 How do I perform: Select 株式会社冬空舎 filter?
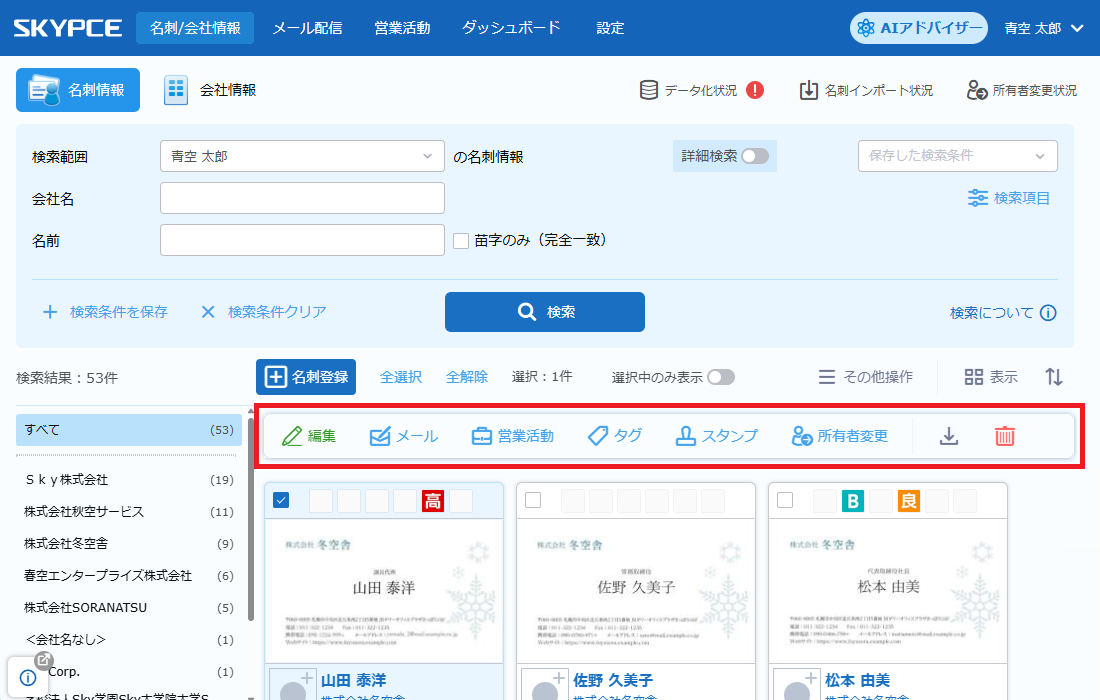click(x=129, y=544)
